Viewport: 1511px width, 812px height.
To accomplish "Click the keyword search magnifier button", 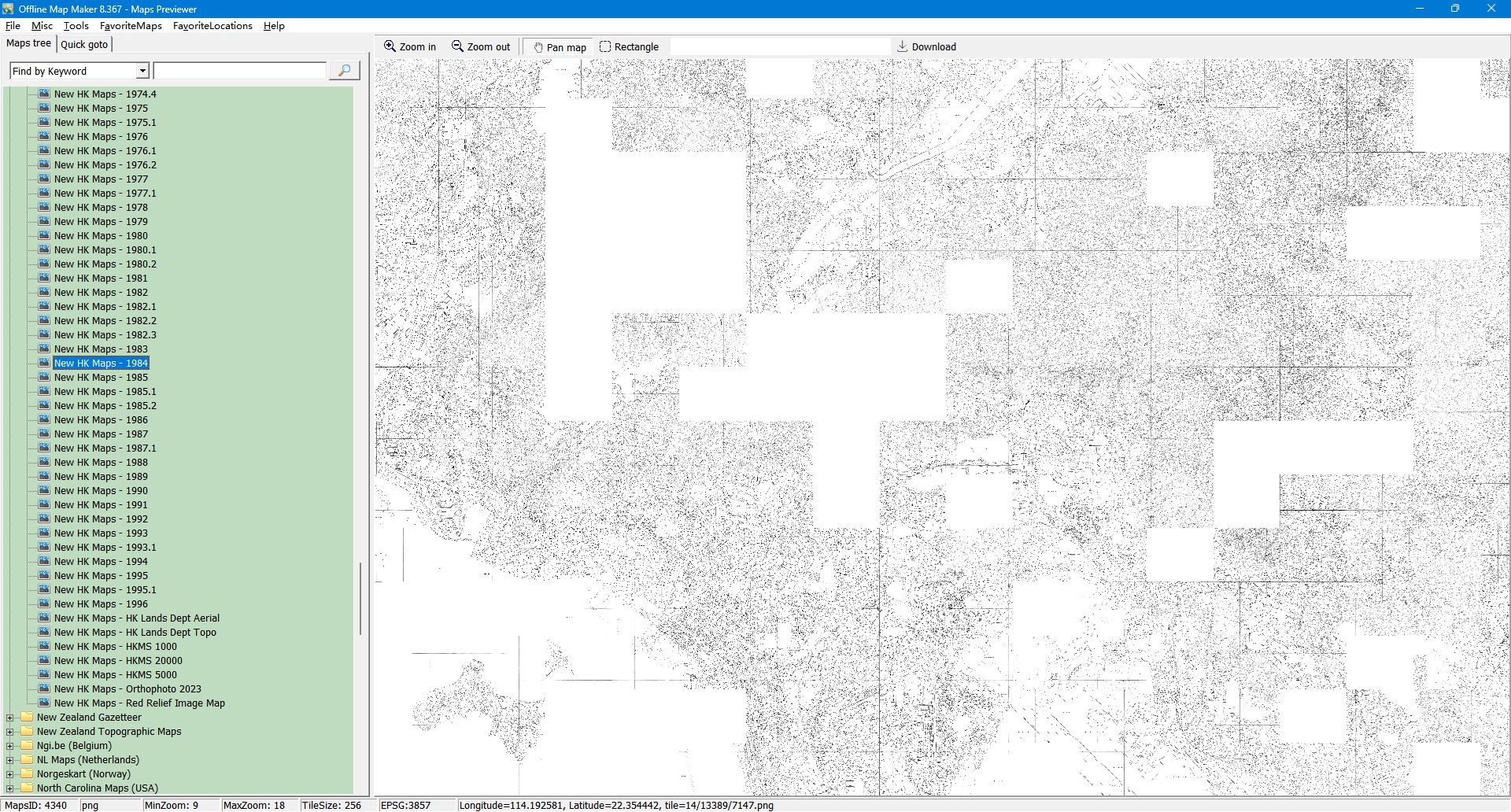I will pos(344,71).
